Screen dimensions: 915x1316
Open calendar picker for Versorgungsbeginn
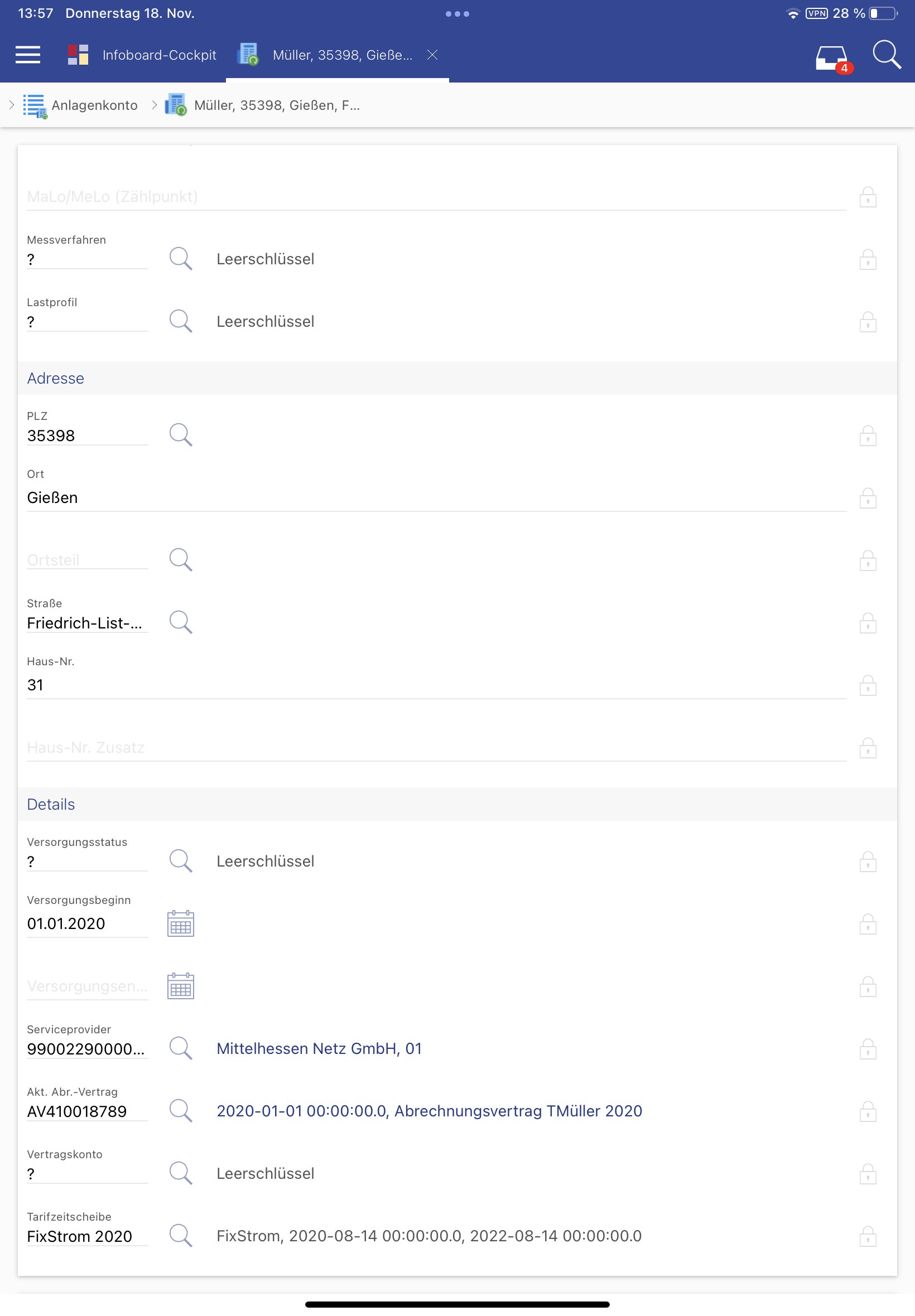(x=181, y=923)
